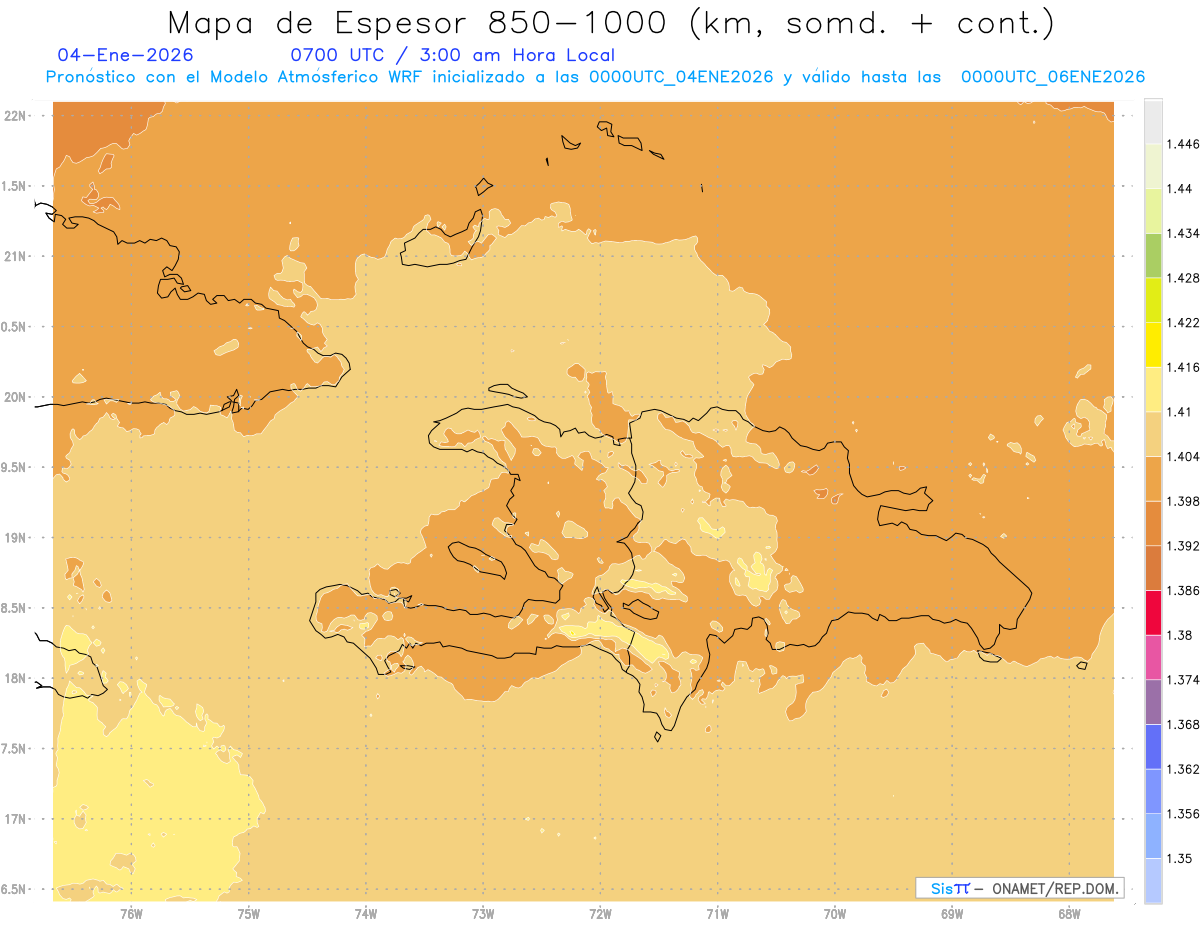The width and height of the screenshot is (1200, 927).
Task: Pick the orange legend color below 1.404
Action: coord(1153,478)
